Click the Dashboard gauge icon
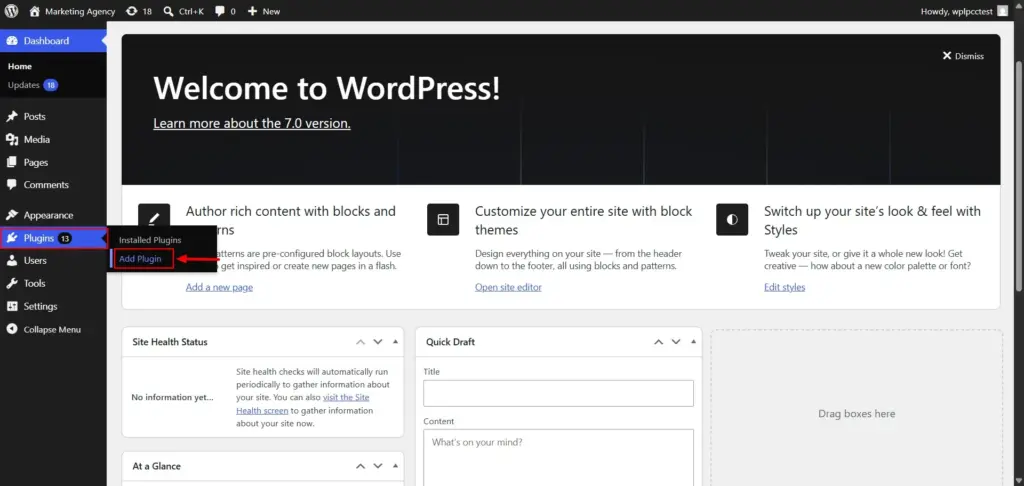Screen dimensions: 1024x486 [12, 40]
